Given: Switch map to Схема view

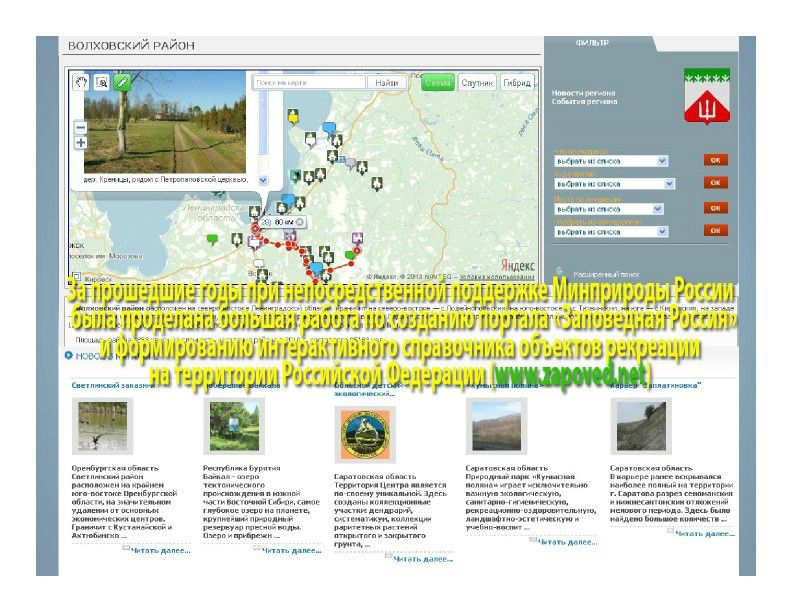Looking at the screenshot, I should tap(437, 84).
